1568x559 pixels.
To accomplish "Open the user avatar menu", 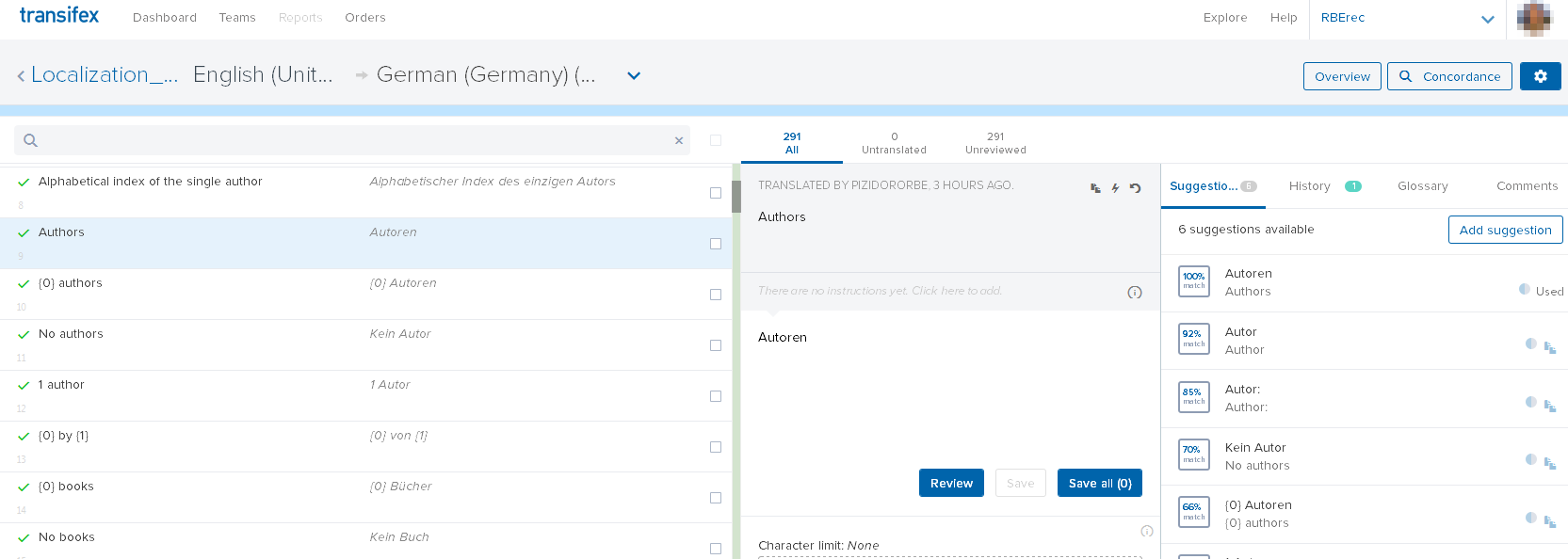I will 1534,19.
